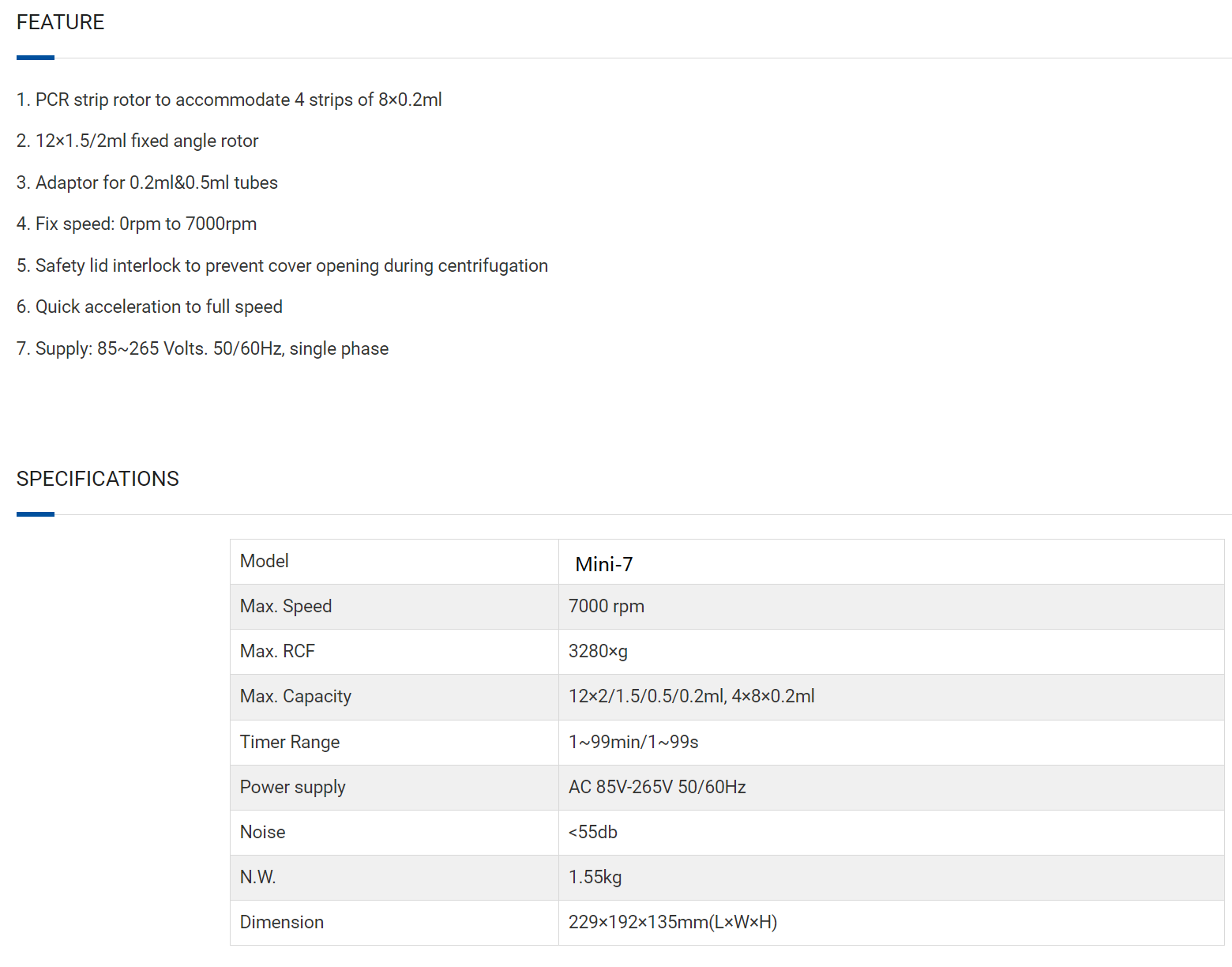Screen dimensions: 1232x967
Task: Click the text '12×1.5/2ml fixed angle rotor'
Action: 147,141
